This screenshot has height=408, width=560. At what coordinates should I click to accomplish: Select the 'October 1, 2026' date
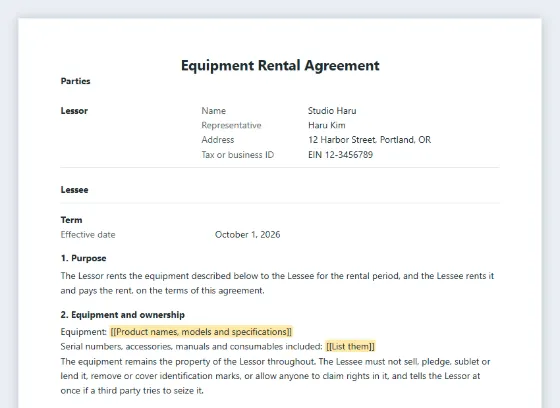coord(248,235)
